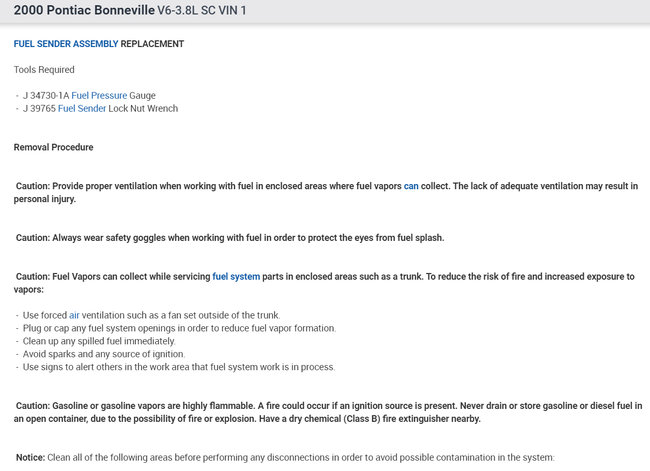
Task: Click the 'Avoid sparks and any source of ignition' line
Action: (118, 354)
